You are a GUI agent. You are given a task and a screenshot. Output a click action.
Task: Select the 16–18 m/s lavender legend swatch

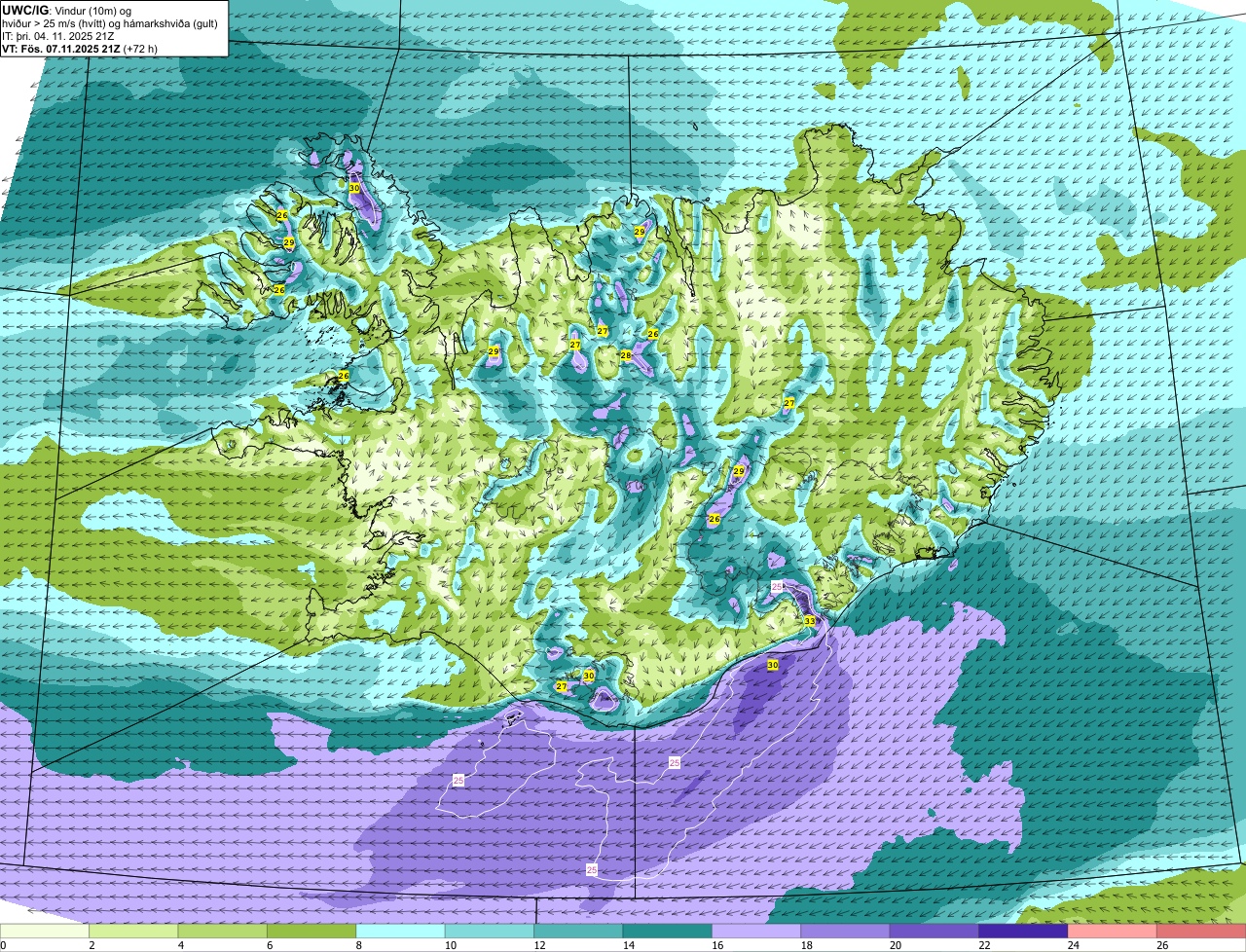[756, 931]
